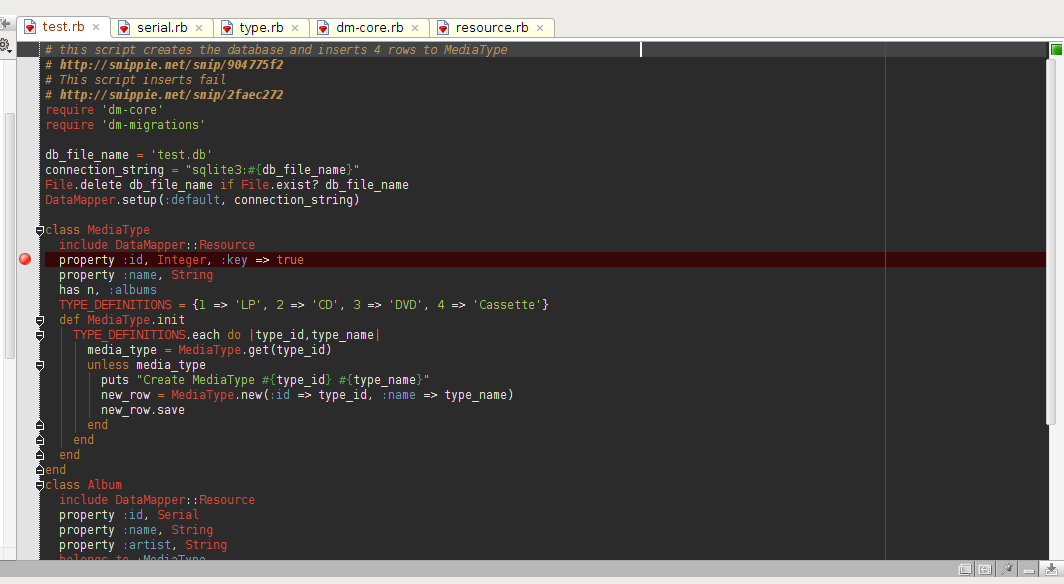Click the line require 'dm-core'
1064x584 pixels.
104,110
